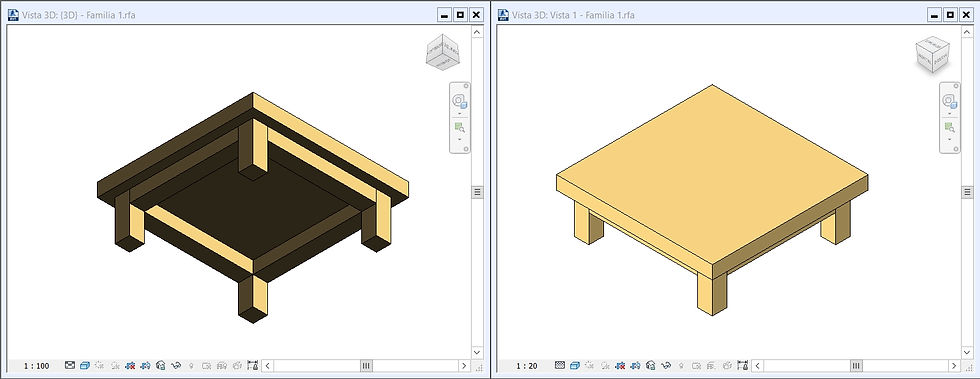Toggle Sun Path in left (3D) view

[x=99, y=365]
